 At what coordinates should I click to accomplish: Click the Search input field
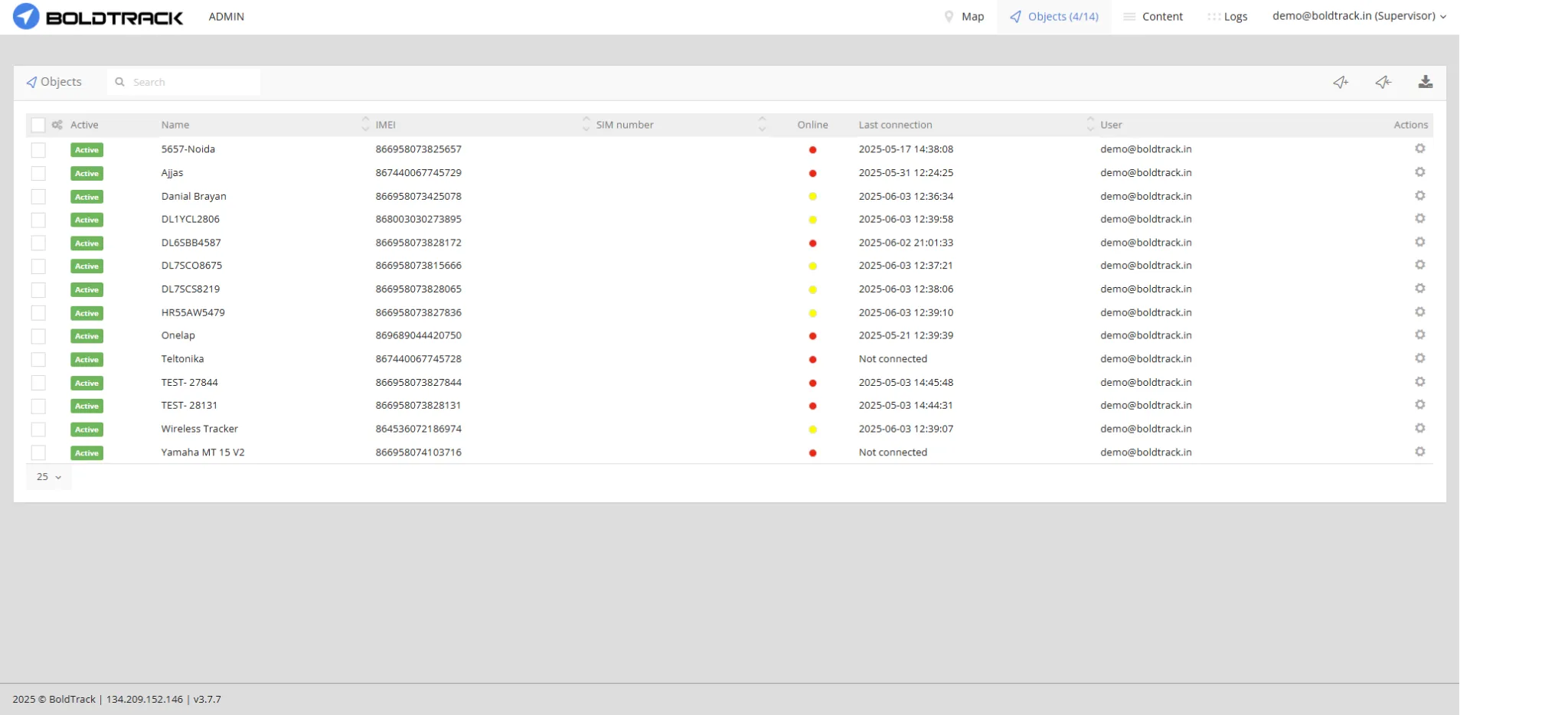pos(184,82)
